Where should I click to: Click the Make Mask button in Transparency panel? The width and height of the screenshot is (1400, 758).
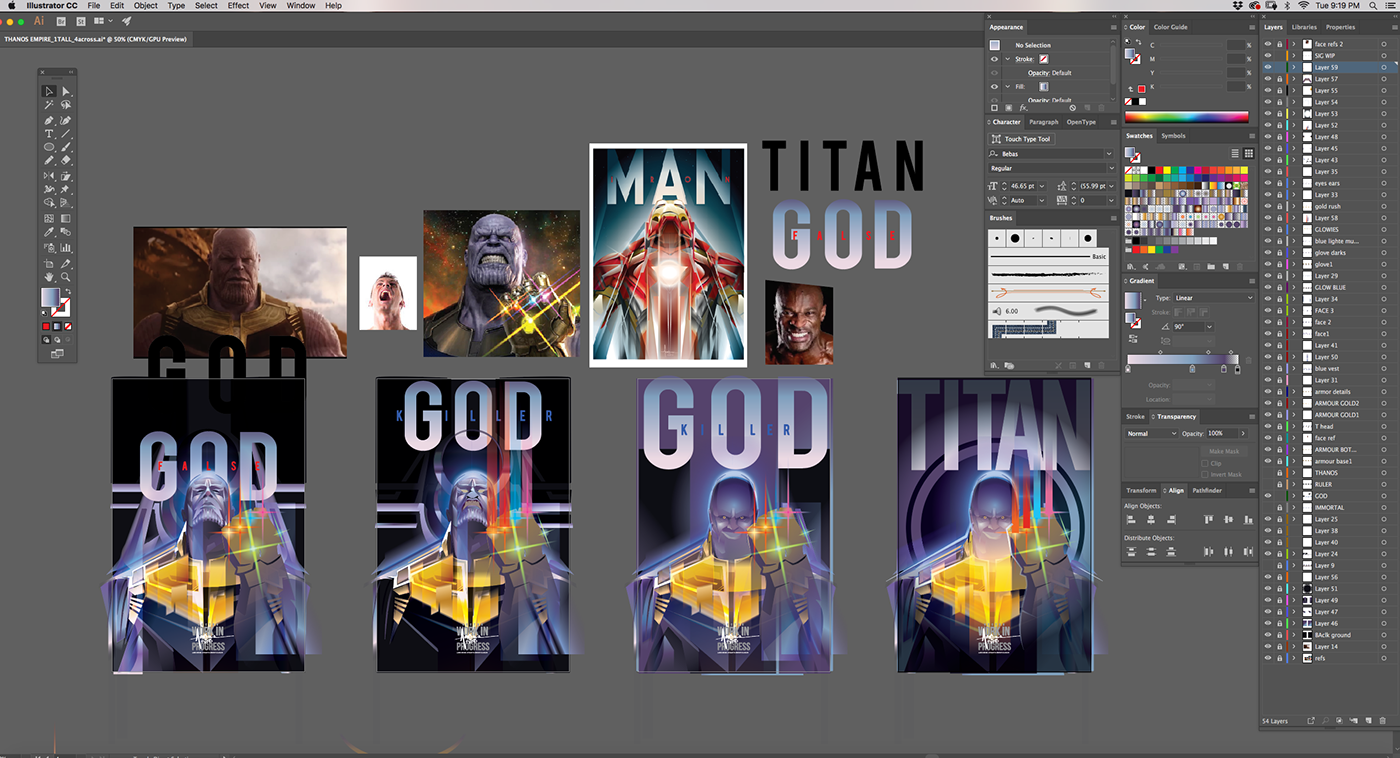1225,451
